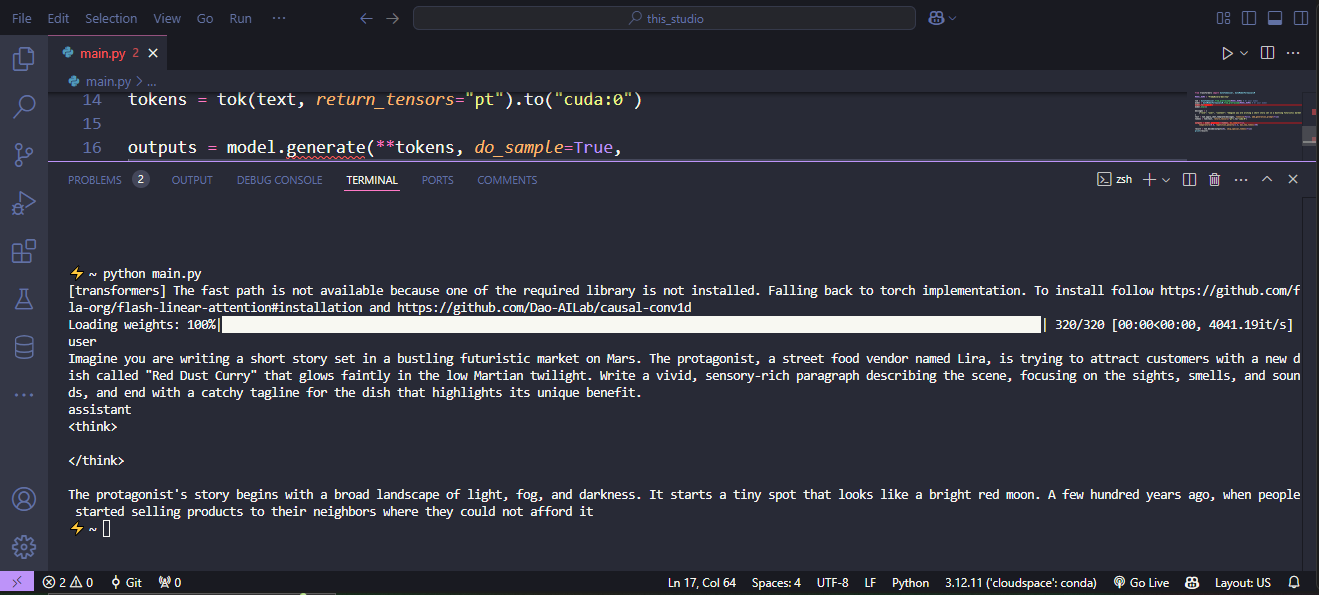Open the View menu
The height and width of the screenshot is (595, 1319).
(167, 18)
